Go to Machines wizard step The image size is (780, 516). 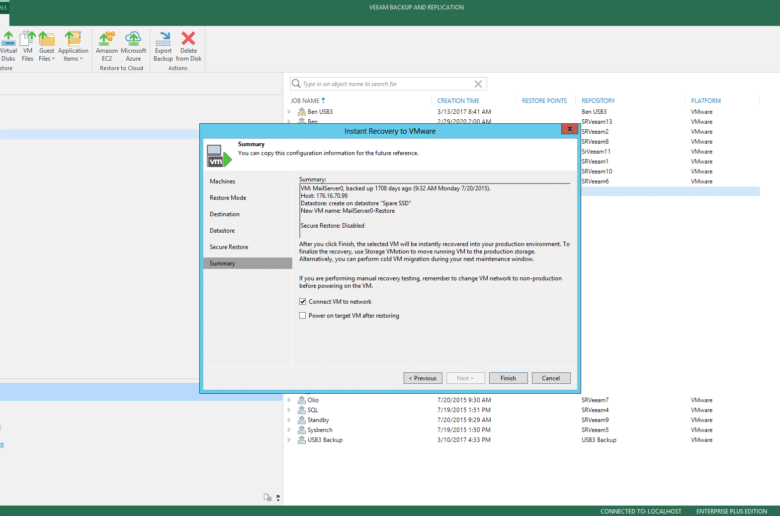[x=222, y=181]
